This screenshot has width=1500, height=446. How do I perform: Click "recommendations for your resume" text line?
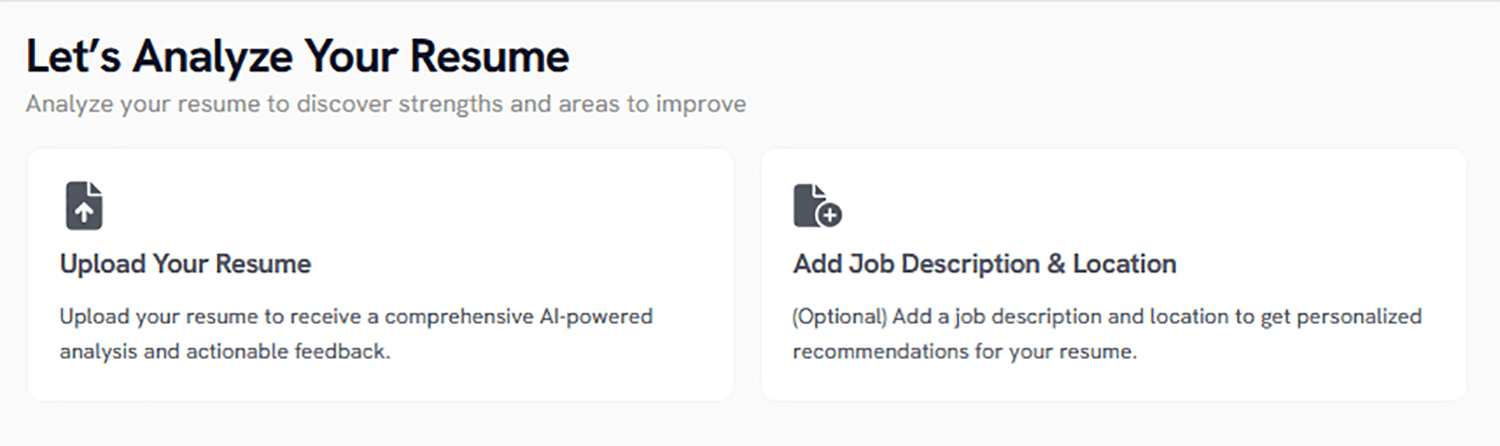[964, 352]
